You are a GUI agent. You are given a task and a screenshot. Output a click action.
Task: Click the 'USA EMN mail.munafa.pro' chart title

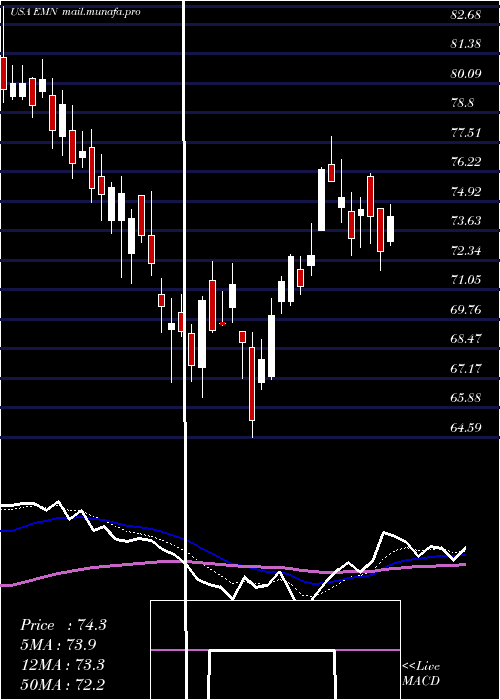(75, 12)
